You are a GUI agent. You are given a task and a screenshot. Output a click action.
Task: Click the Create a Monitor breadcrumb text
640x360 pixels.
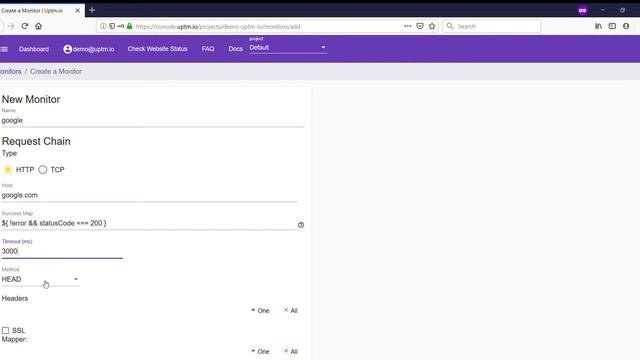[x=56, y=71]
